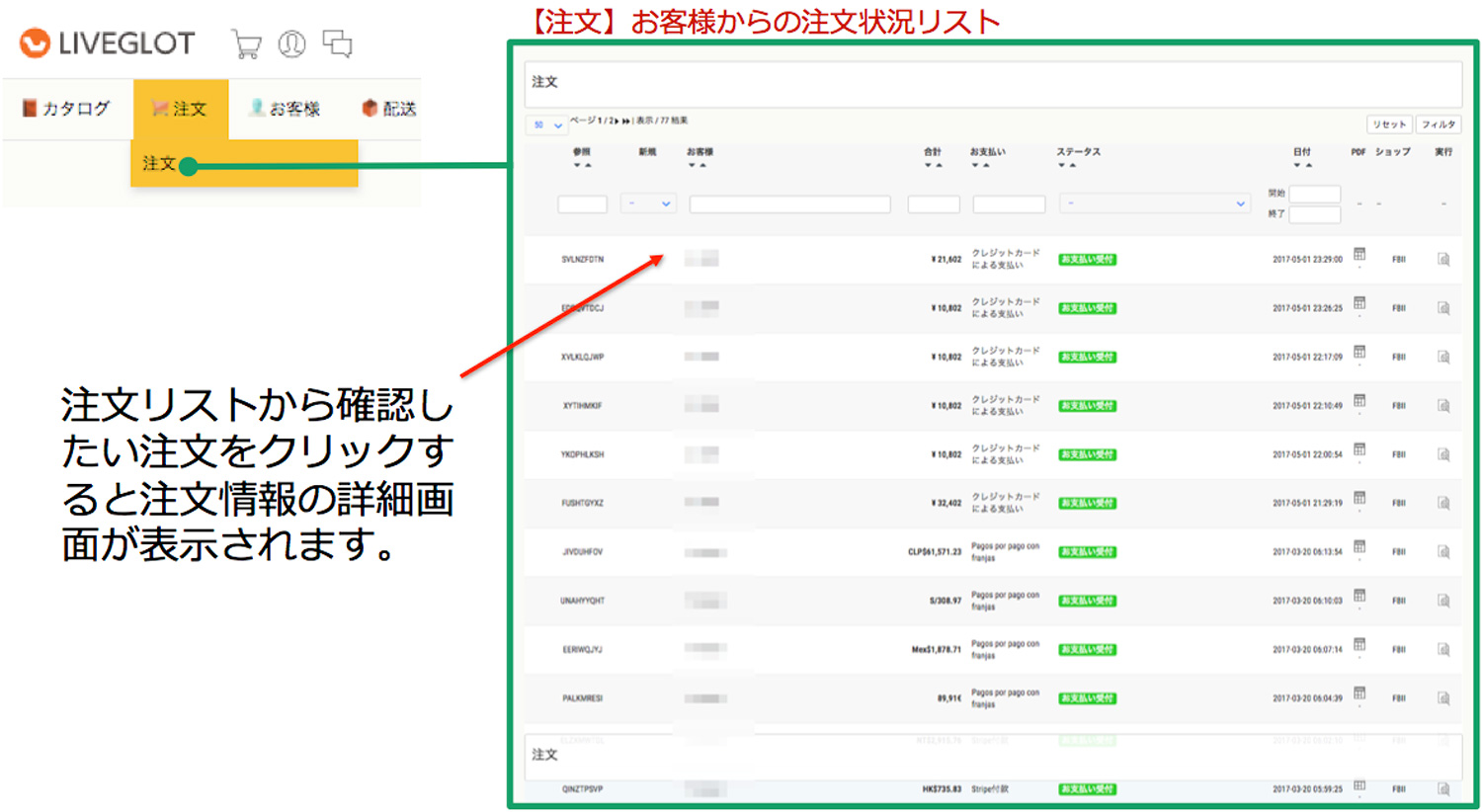1482x812 pixels.
Task: Click the ¥32,402 total amount
Action: point(946,503)
